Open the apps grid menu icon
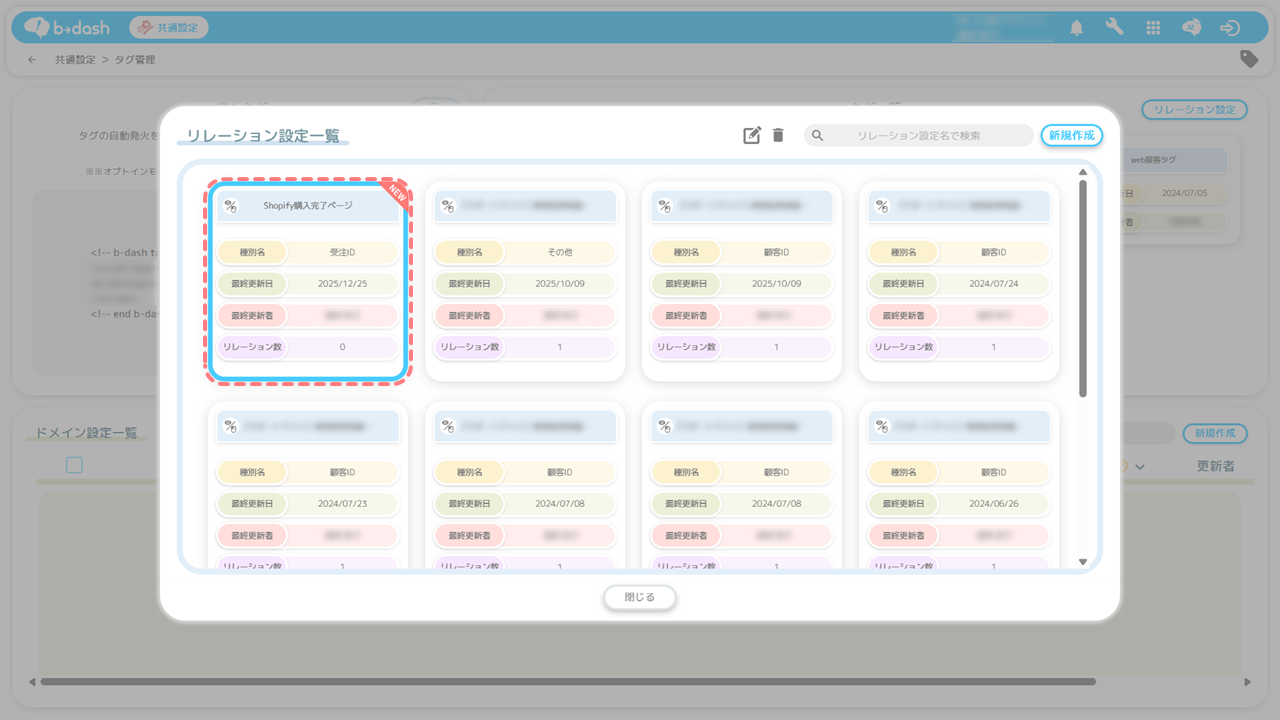 pyautogui.click(x=1153, y=28)
